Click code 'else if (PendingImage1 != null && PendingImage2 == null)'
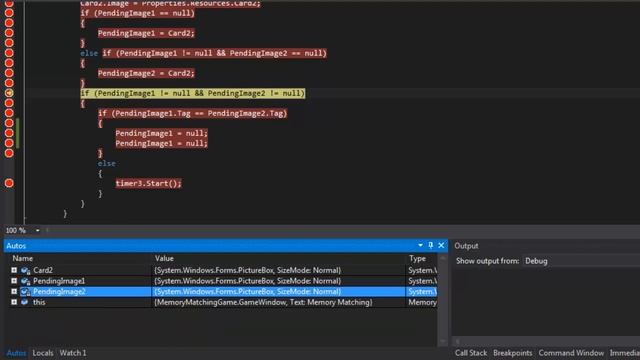This screenshot has height=360, width=640. 204,53
